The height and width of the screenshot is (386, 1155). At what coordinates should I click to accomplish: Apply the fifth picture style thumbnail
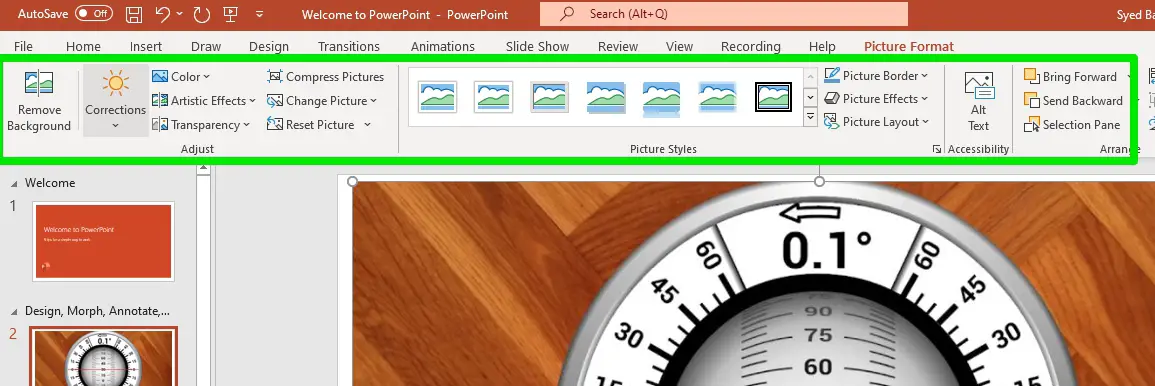661,99
